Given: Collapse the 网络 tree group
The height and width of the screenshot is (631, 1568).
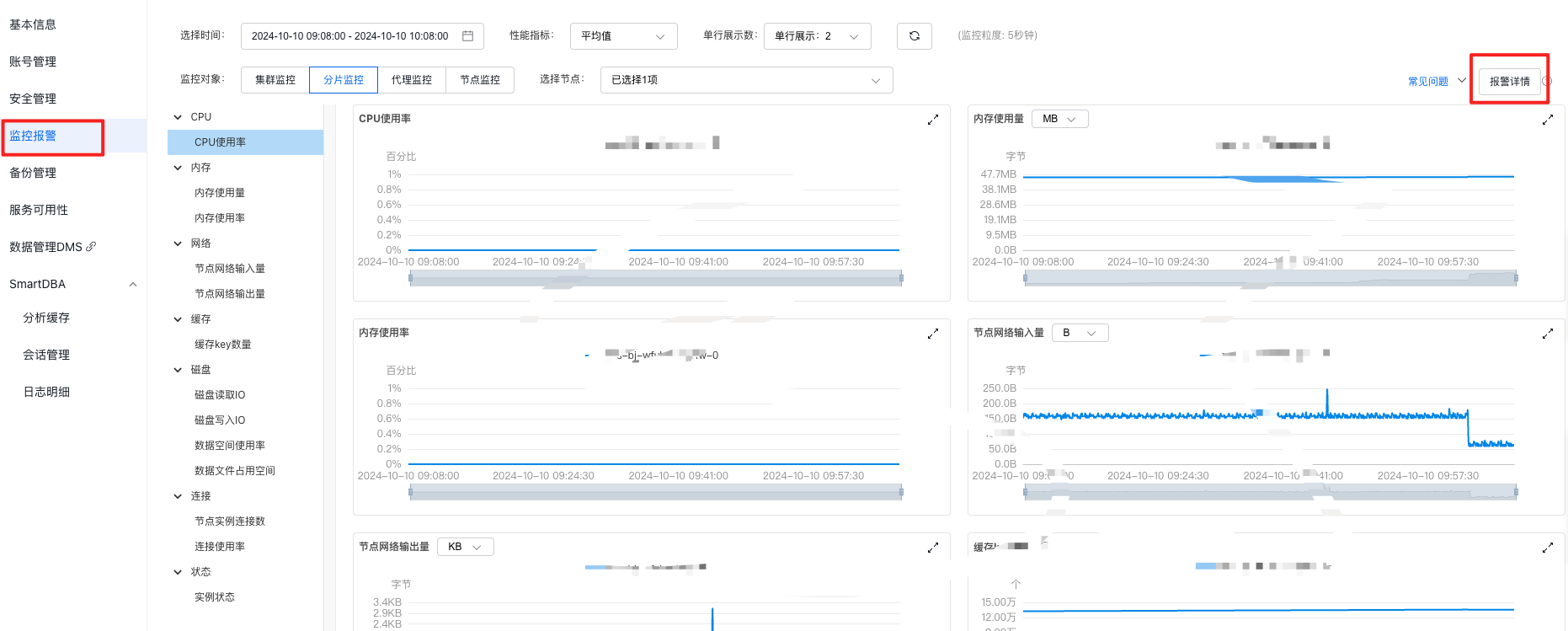Looking at the screenshot, I should coord(178,243).
